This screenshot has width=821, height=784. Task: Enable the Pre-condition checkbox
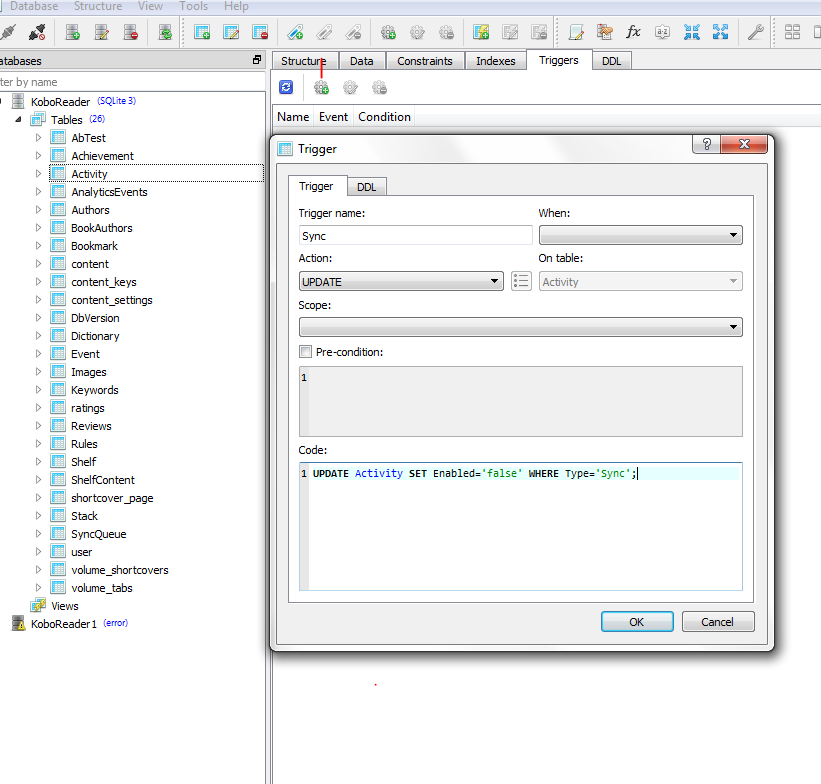click(306, 352)
